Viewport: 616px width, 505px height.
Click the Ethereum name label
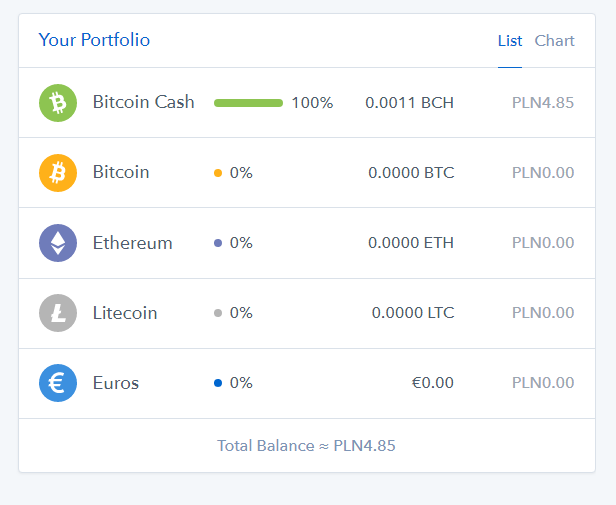pos(132,243)
